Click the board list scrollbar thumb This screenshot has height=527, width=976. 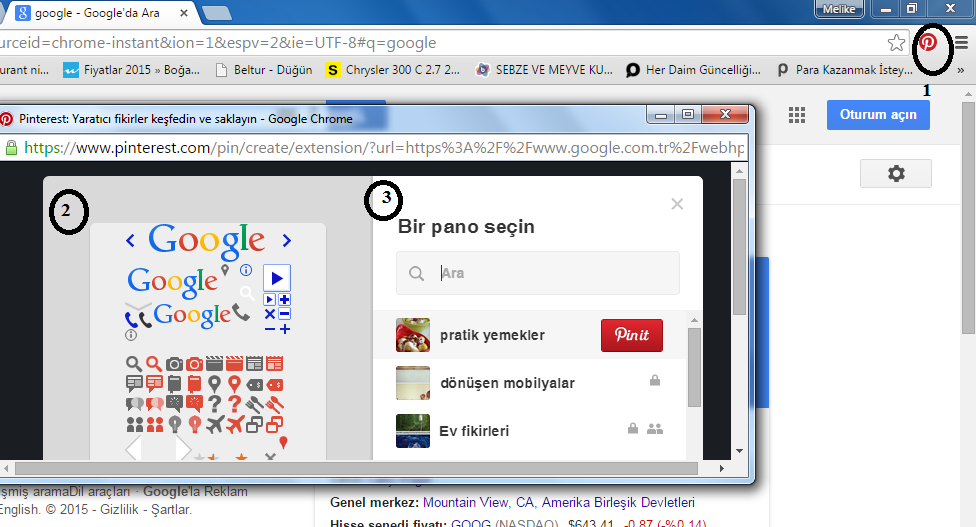(x=694, y=367)
